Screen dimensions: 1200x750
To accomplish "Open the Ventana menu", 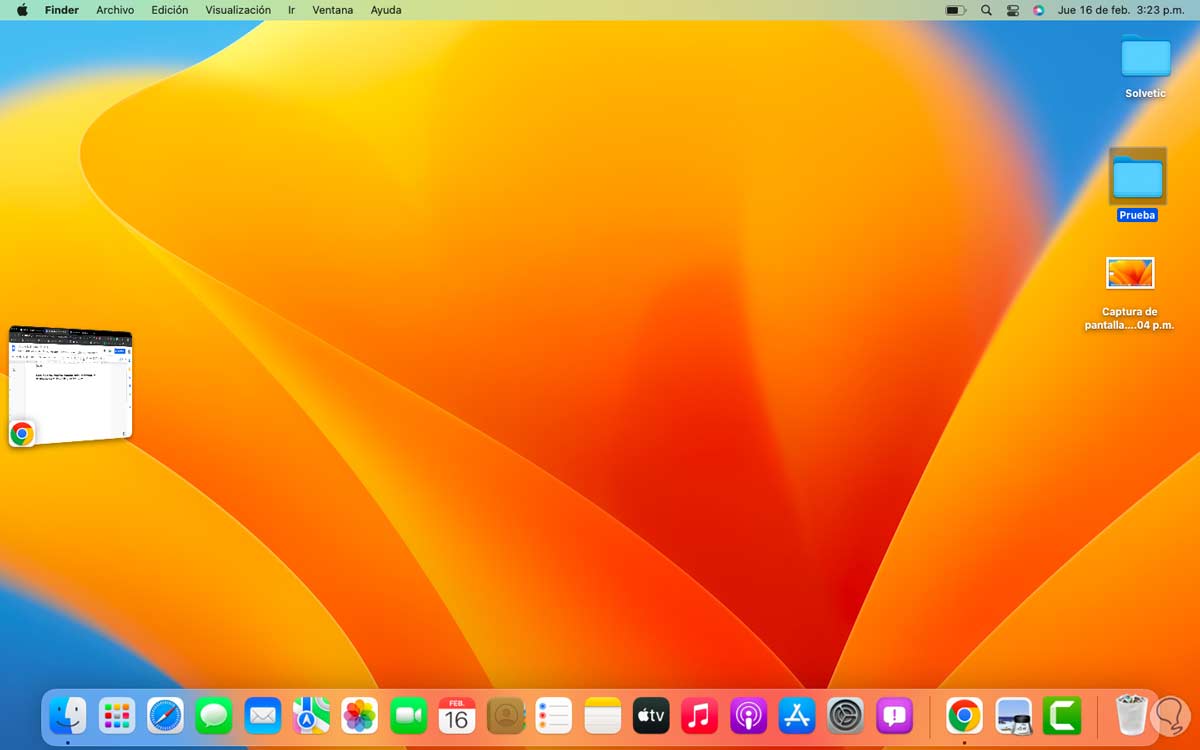I will 333,10.
